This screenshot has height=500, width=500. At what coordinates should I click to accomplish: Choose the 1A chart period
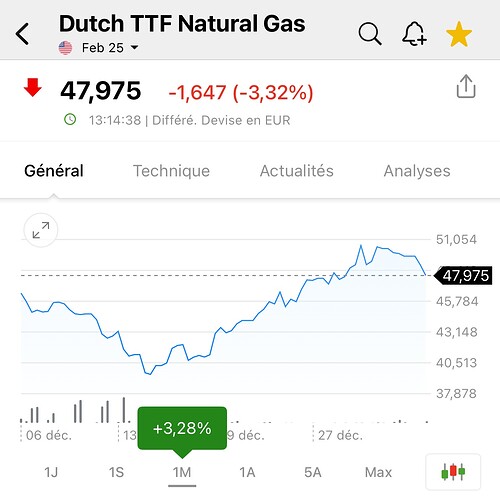(x=247, y=472)
